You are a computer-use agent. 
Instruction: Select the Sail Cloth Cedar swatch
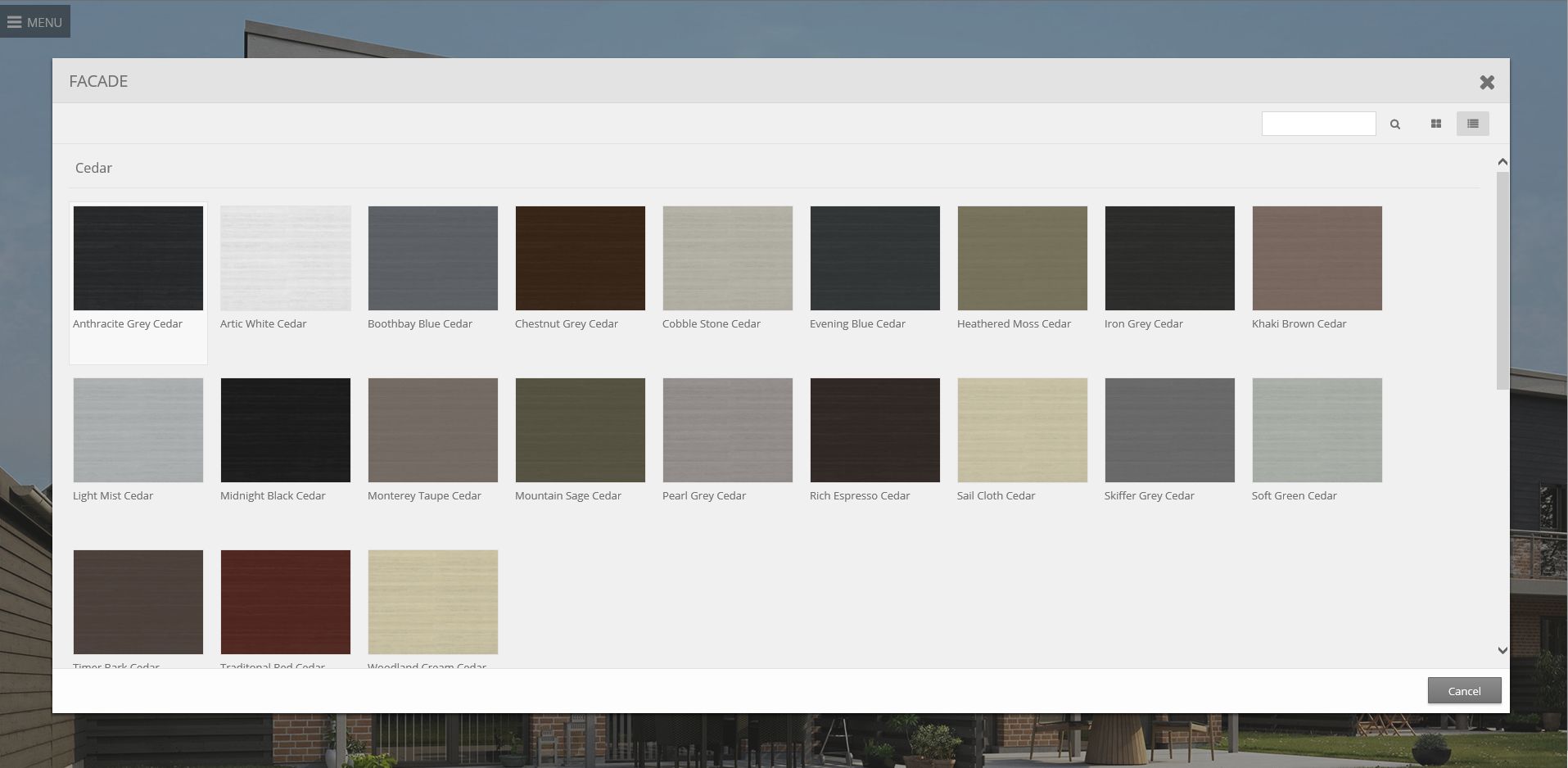coord(1023,431)
